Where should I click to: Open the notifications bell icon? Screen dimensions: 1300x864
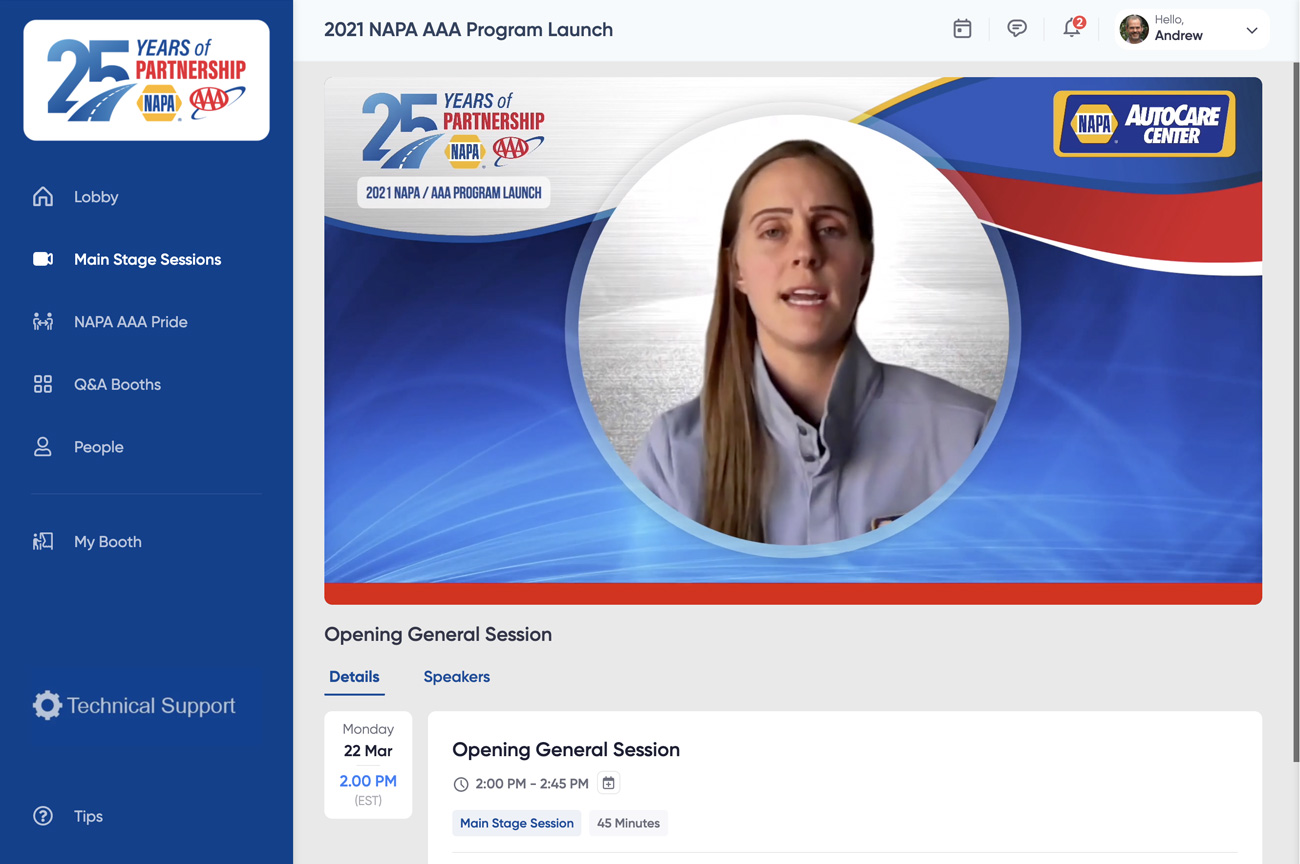[x=1071, y=29]
